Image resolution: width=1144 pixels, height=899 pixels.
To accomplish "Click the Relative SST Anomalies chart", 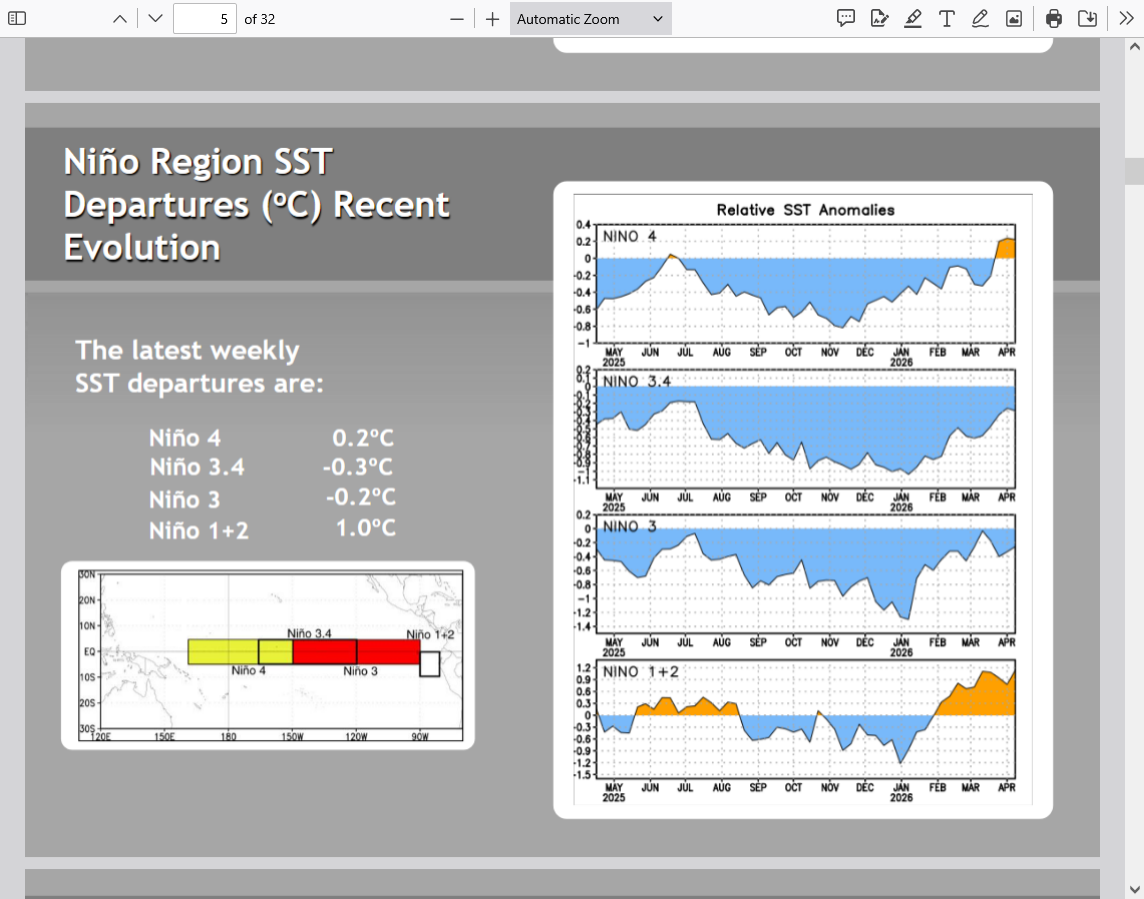I will click(x=803, y=500).
